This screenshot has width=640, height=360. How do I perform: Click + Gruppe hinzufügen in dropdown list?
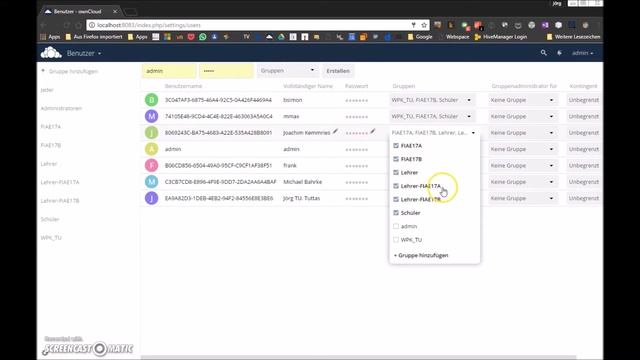[421, 255]
